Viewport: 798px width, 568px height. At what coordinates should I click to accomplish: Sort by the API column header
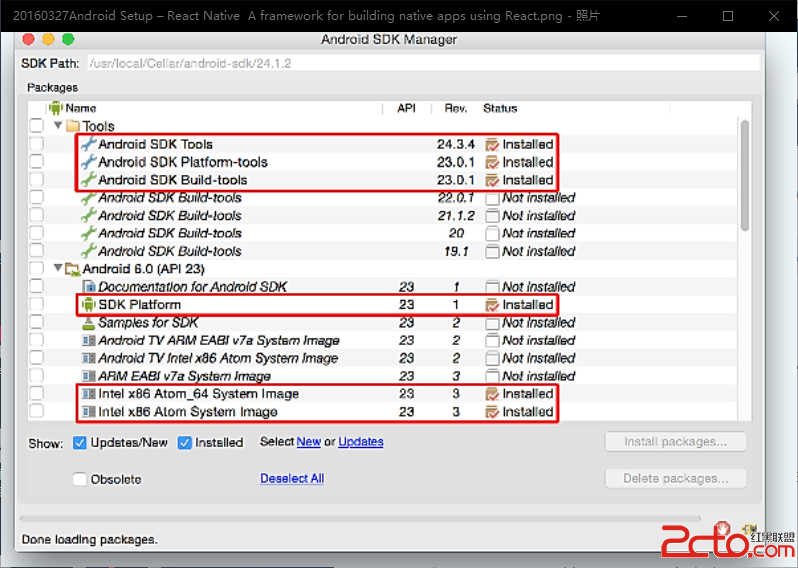pos(406,108)
